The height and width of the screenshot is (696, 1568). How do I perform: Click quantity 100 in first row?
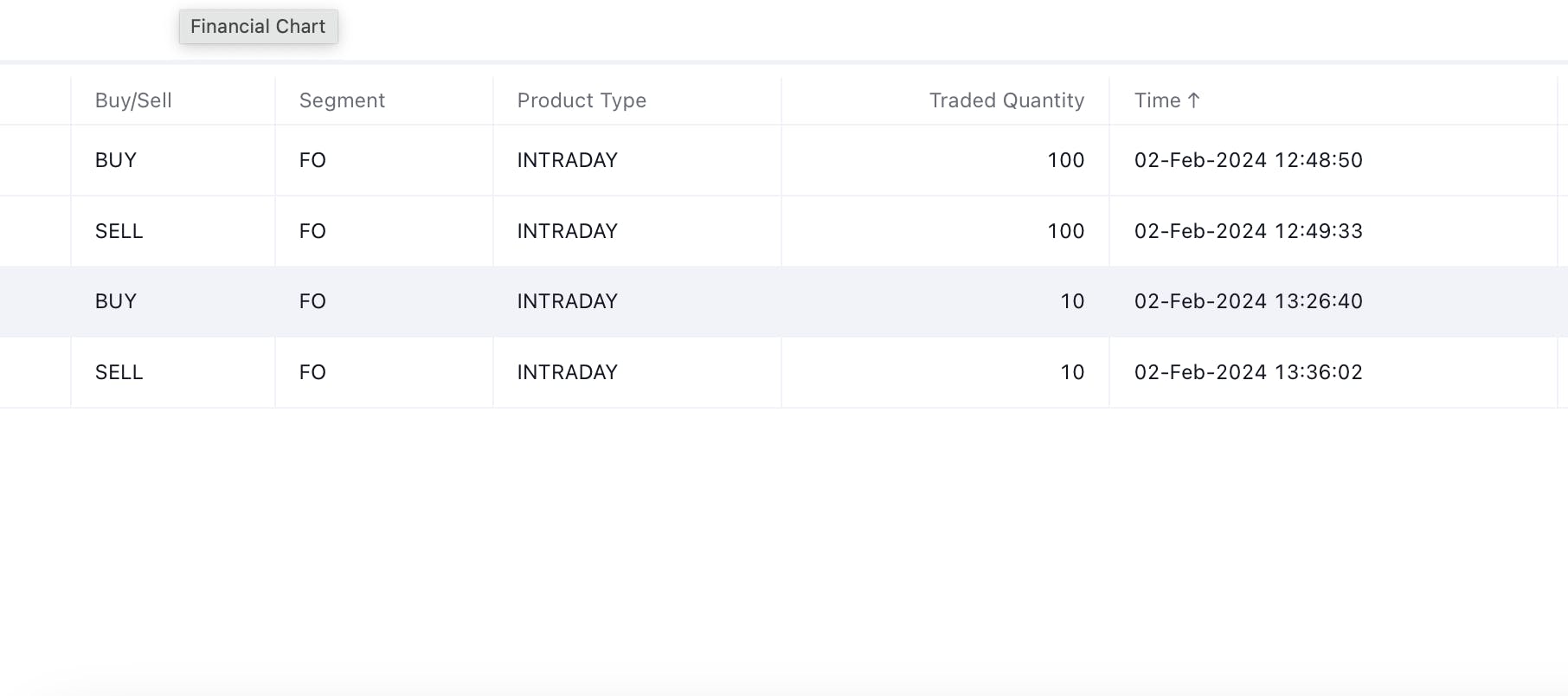coord(1065,160)
